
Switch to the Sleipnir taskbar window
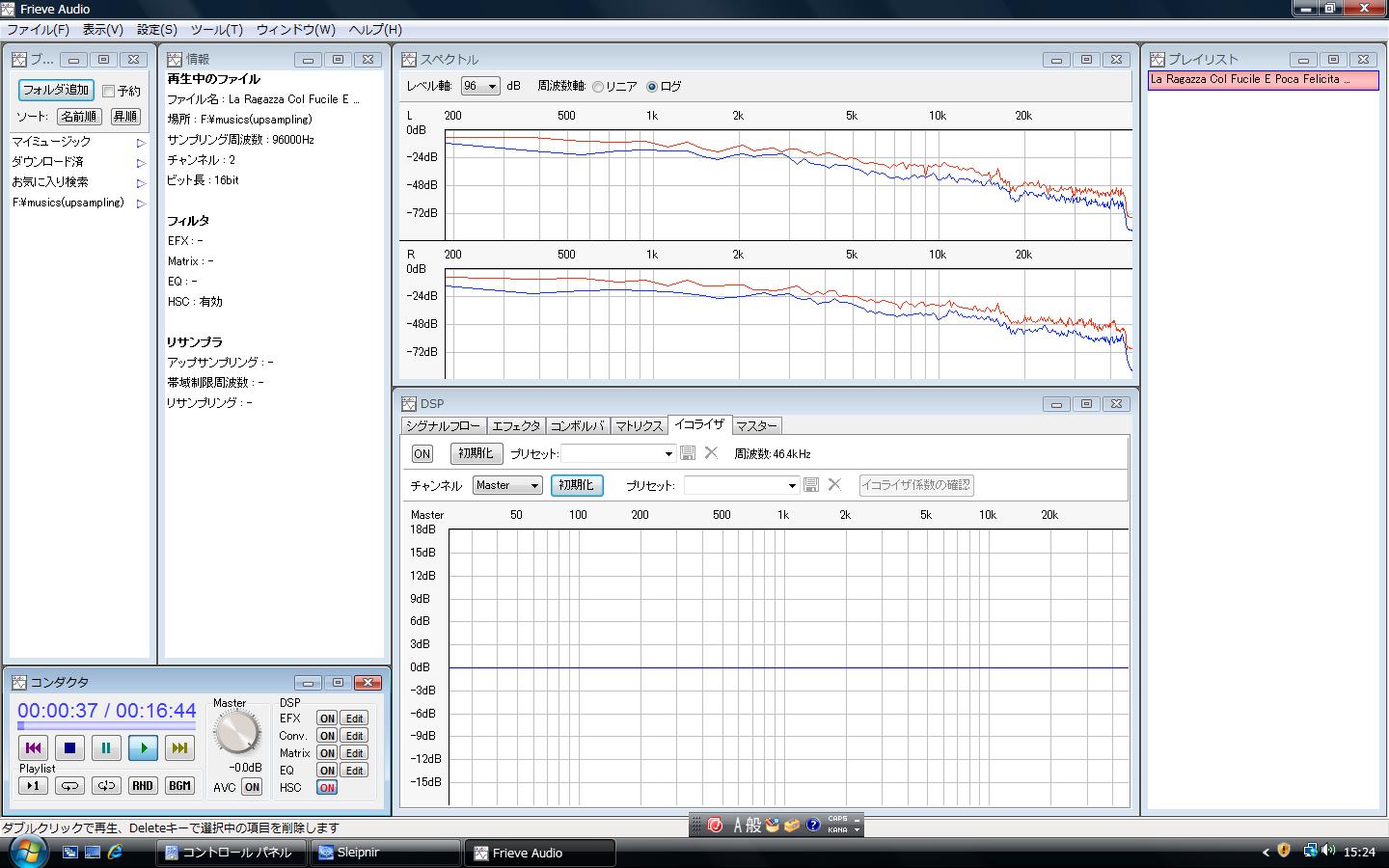pyautogui.click(x=385, y=853)
